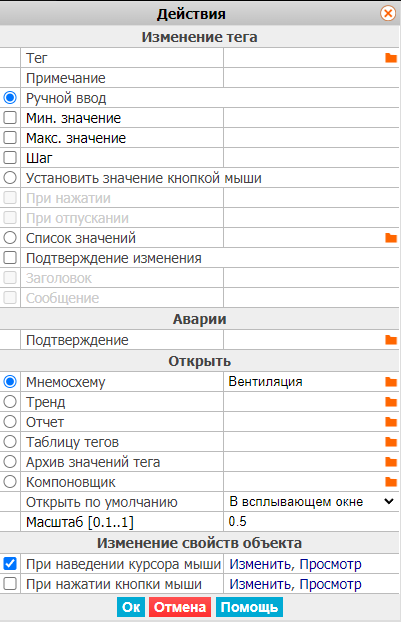Click Изменить link for При нажатии кнопки мыши
The width and height of the screenshot is (401, 622).
tap(260, 584)
